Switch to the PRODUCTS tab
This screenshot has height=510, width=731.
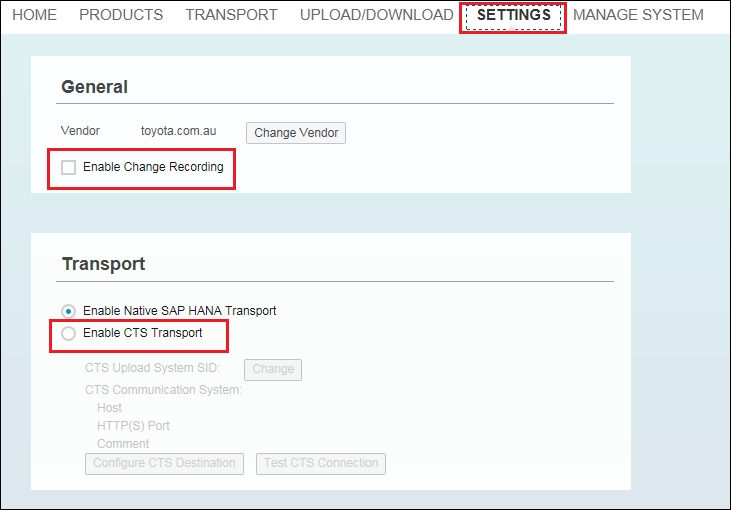point(121,15)
